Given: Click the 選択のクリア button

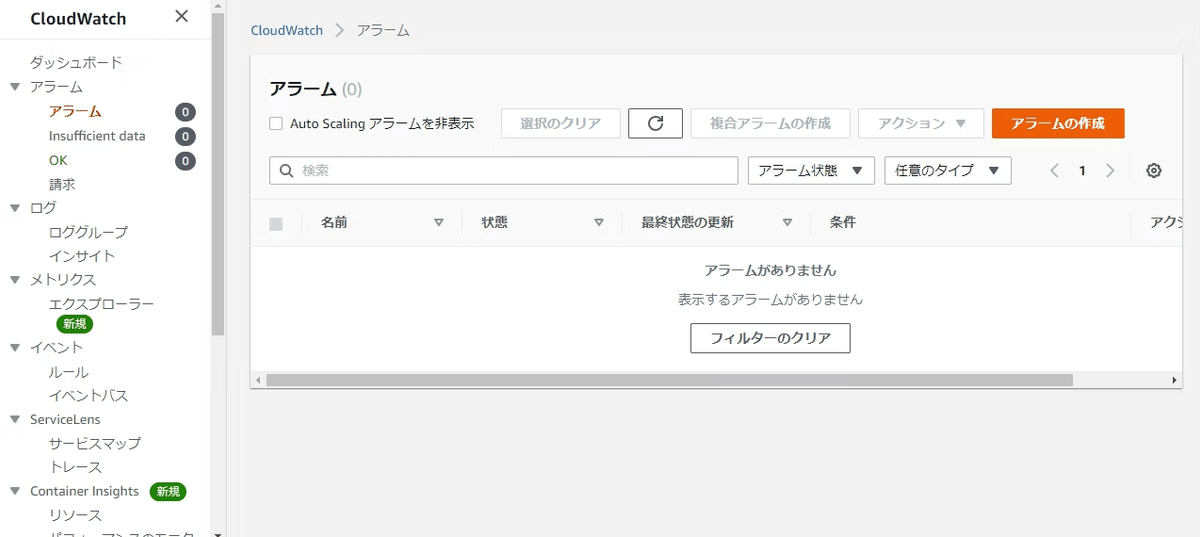Looking at the screenshot, I should tap(560, 123).
